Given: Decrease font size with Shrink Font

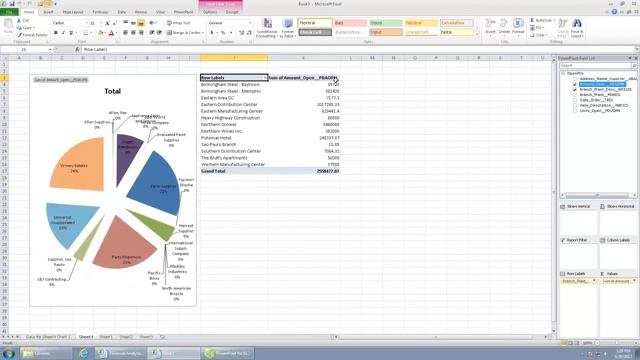Looking at the screenshot, I should 115,23.
